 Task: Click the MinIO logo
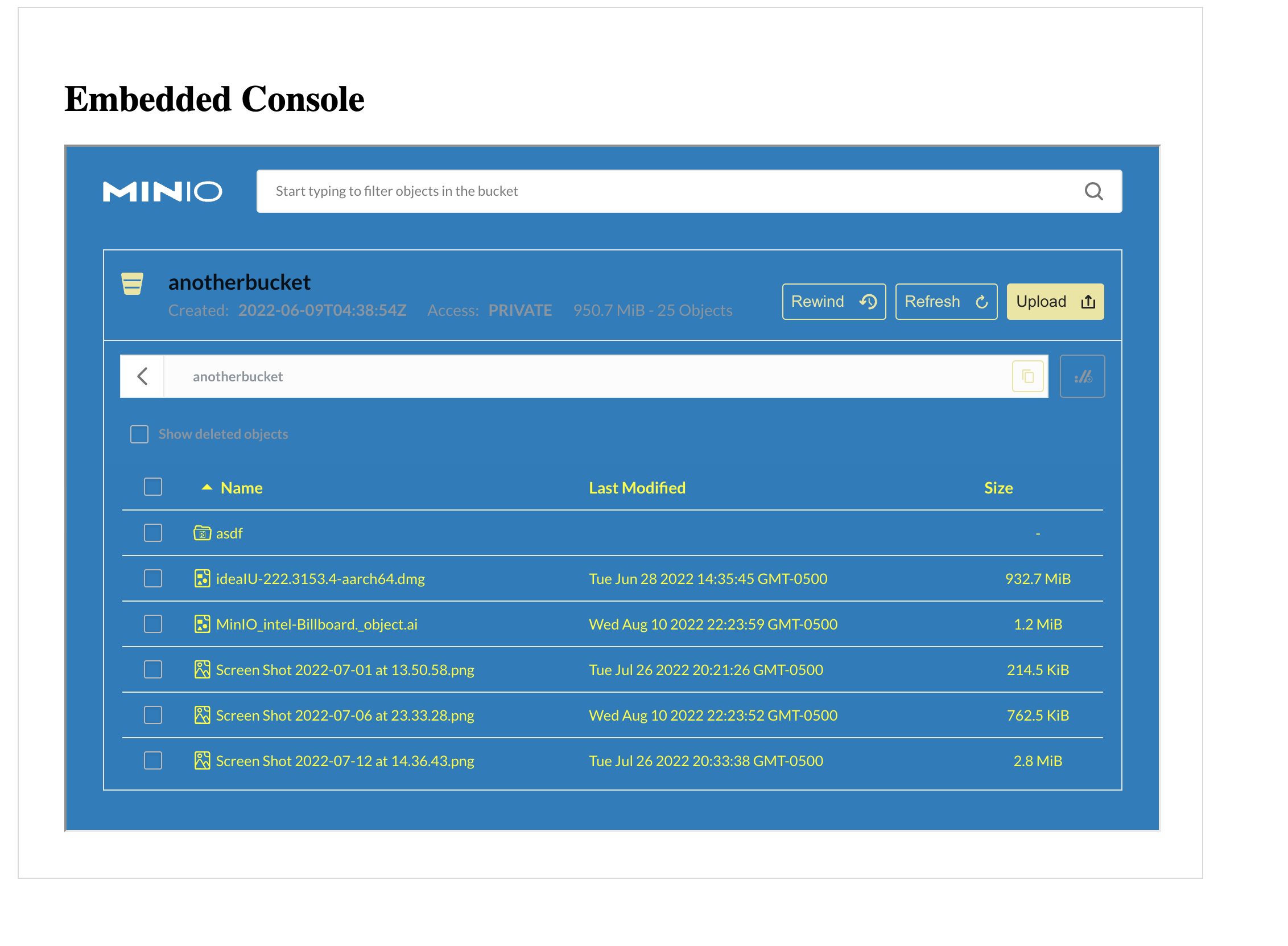point(163,191)
